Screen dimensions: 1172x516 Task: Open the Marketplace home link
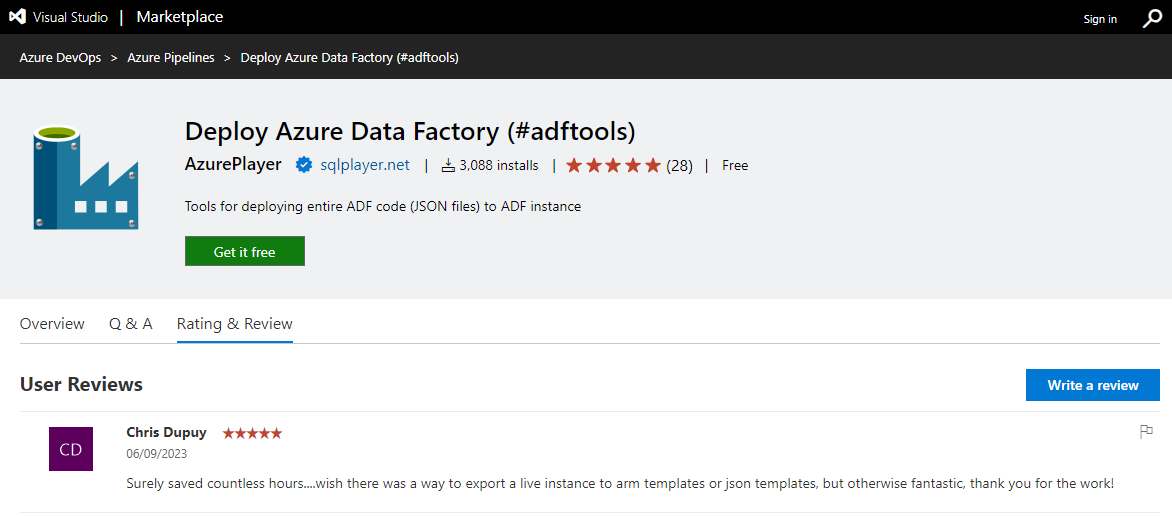(179, 17)
